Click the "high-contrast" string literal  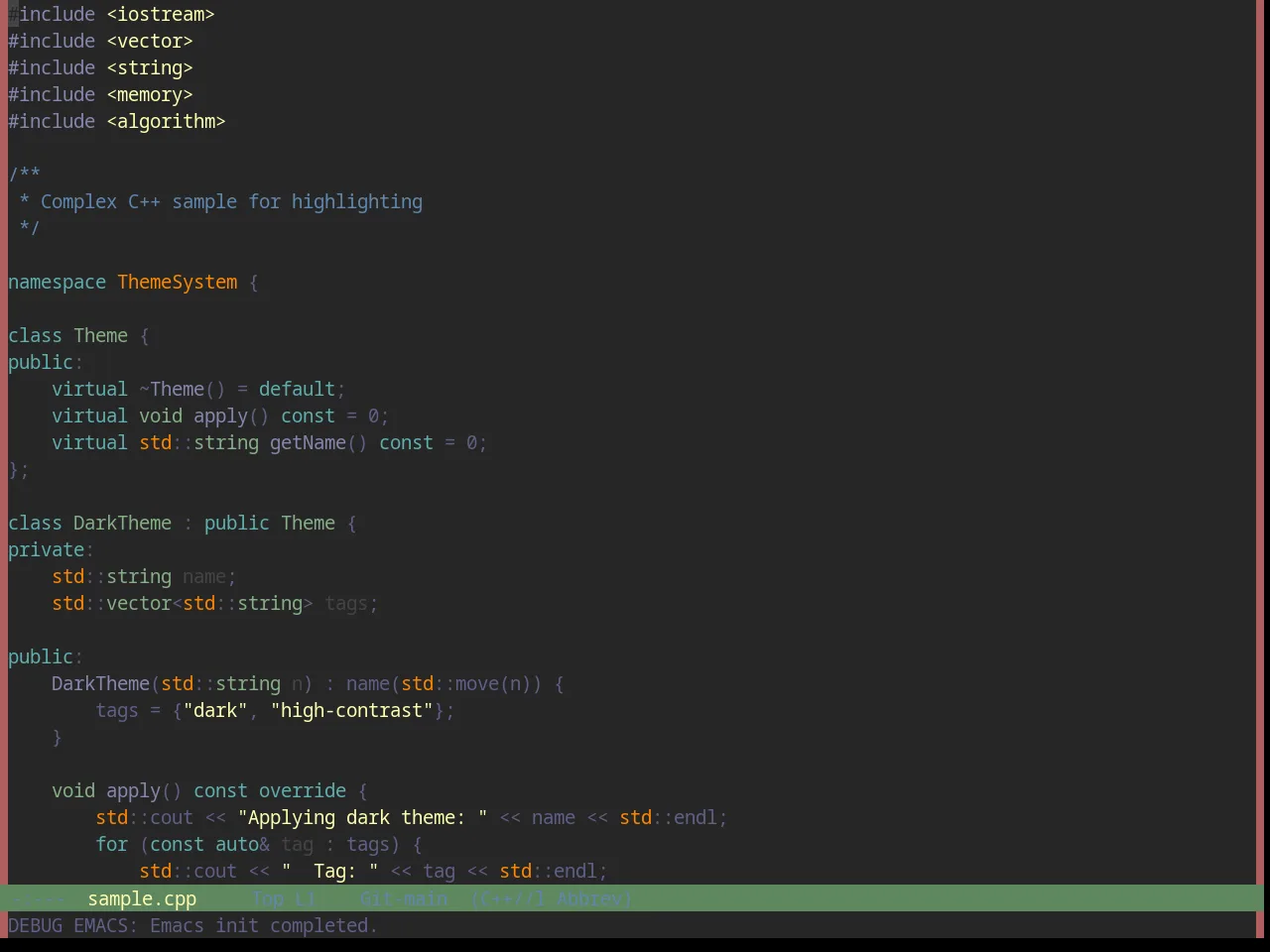pyautogui.click(x=351, y=710)
